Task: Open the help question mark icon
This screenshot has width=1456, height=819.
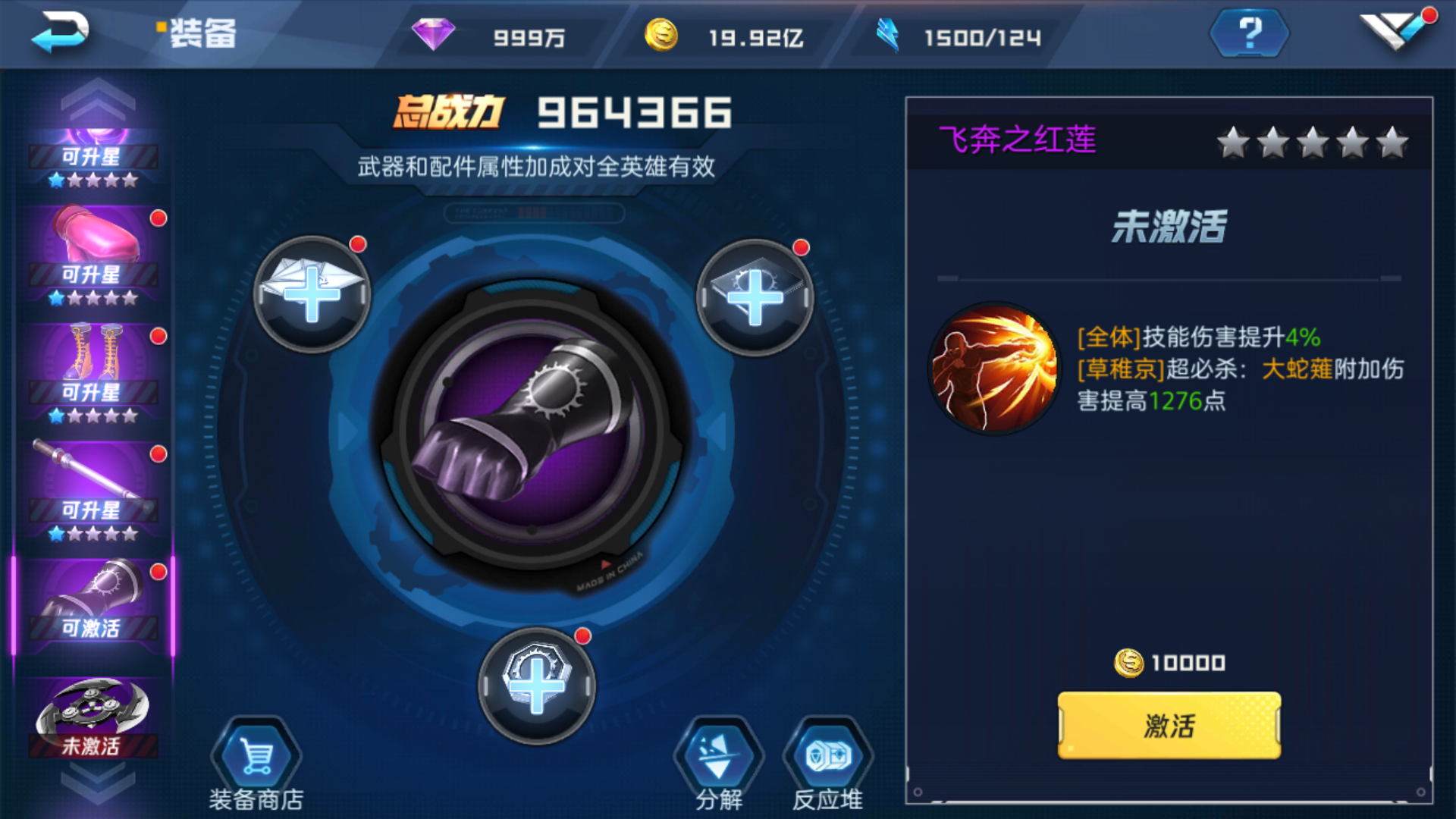Action: (x=1249, y=33)
